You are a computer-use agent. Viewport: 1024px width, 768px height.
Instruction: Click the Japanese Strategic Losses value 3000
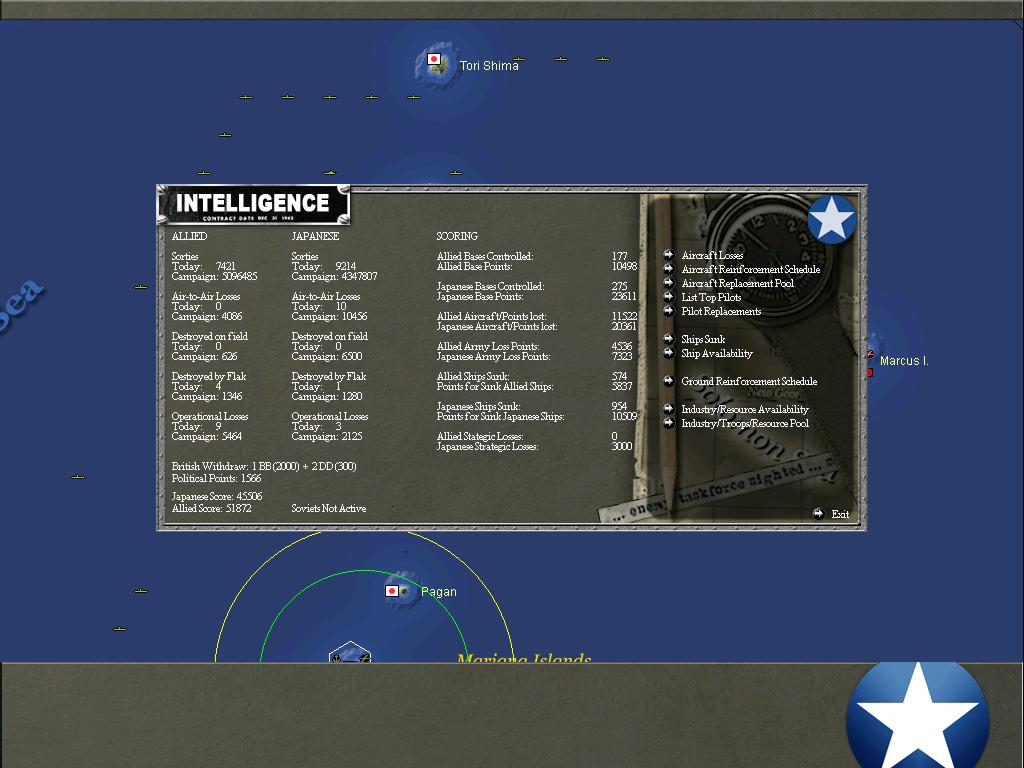(x=621, y=446)
